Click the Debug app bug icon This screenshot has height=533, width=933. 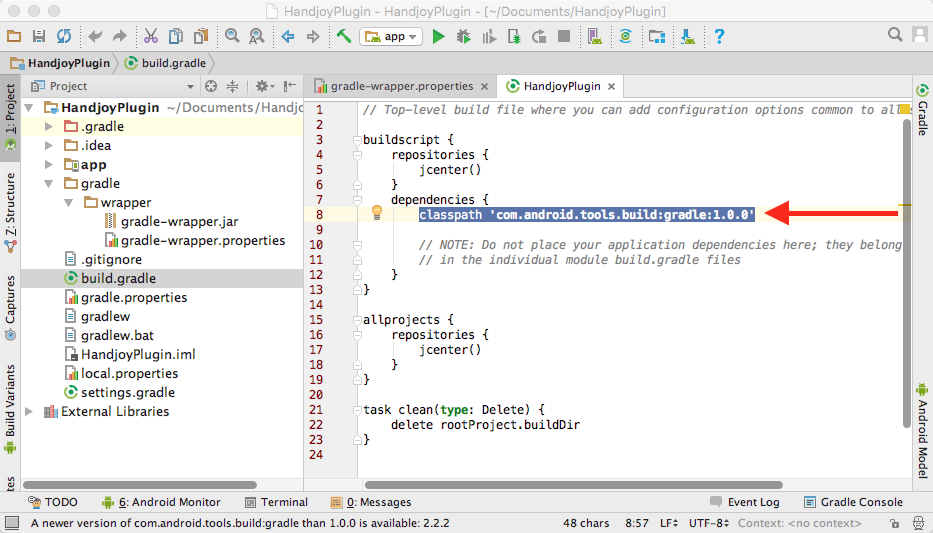463,37
